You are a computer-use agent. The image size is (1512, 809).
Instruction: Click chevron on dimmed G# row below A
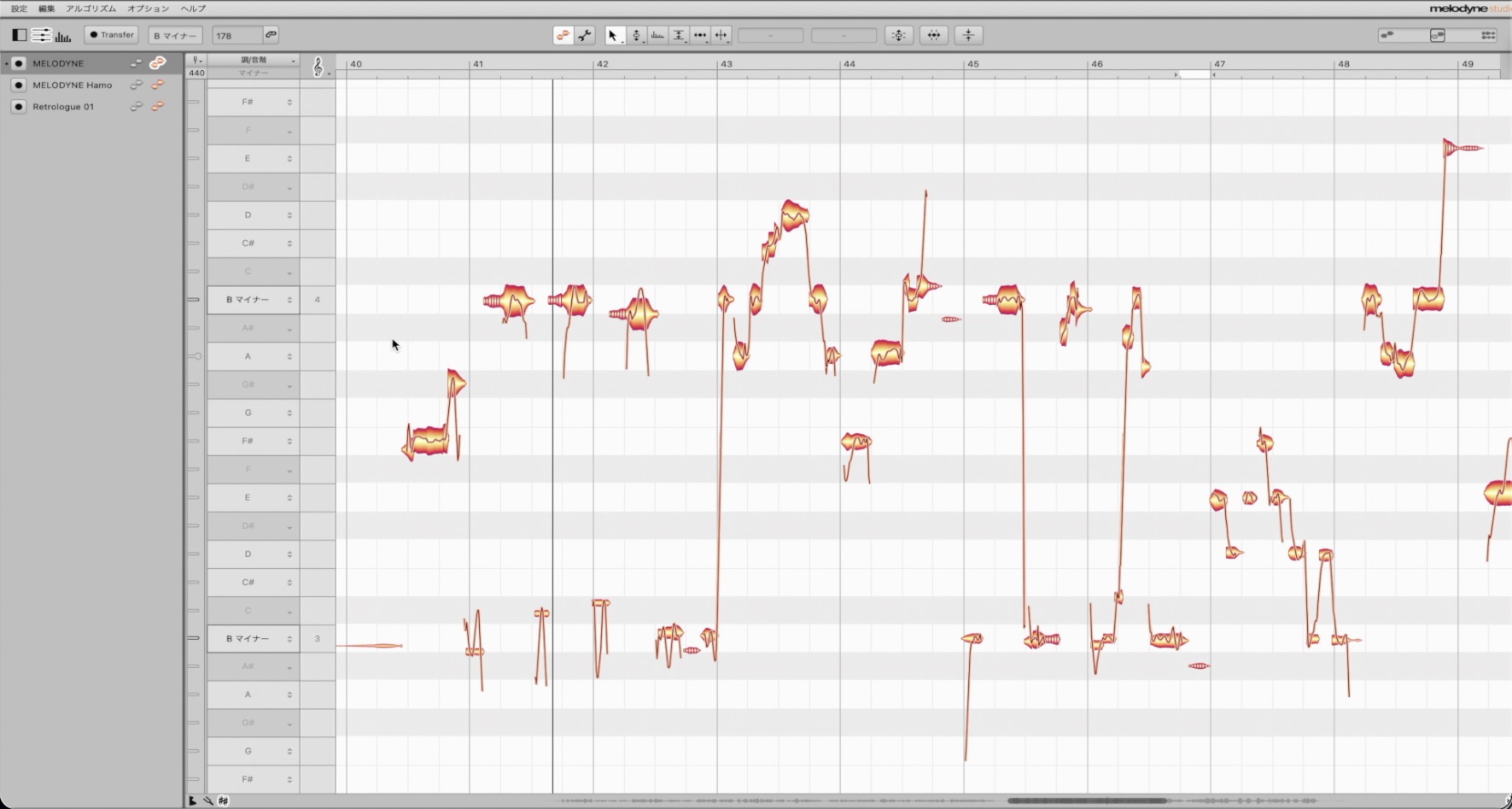[x=289, y=386]
